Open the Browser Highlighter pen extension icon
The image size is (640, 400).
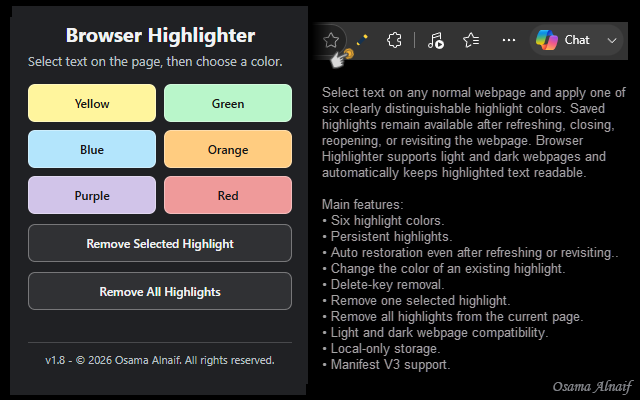(362, 40)
